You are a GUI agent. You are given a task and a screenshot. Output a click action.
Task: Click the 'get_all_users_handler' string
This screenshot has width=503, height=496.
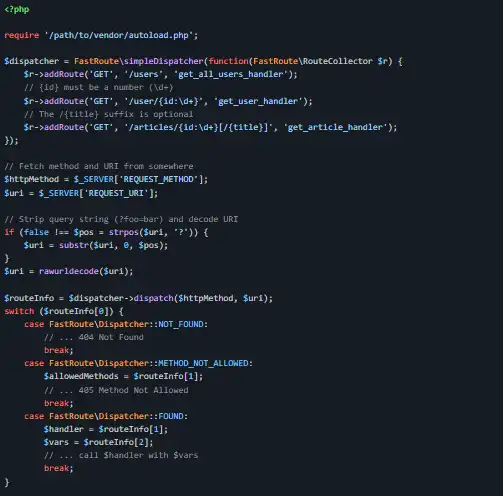(231, 74)
